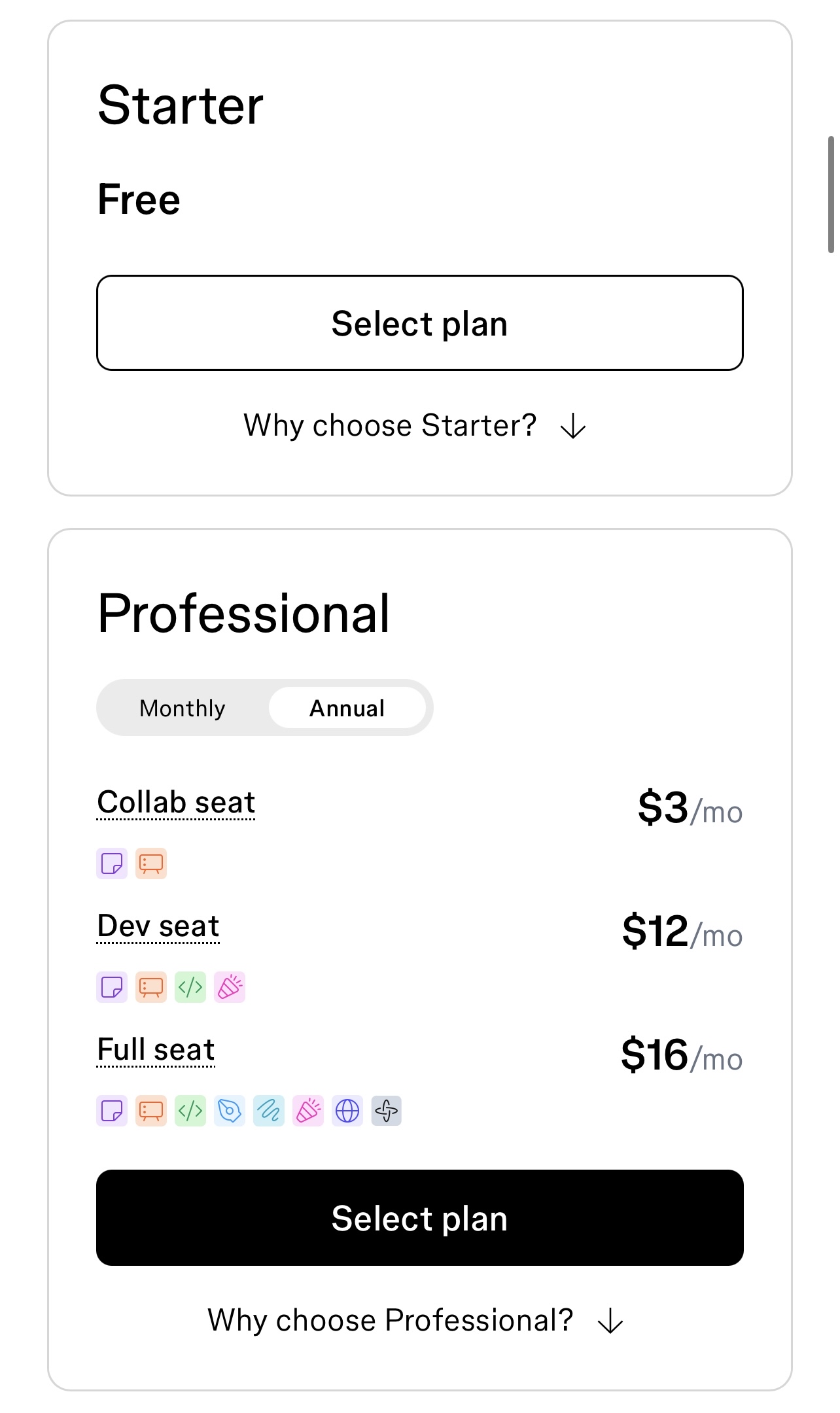Click globe Sites icon under Full seat

pyautogui.click(x=347, y=1111)
